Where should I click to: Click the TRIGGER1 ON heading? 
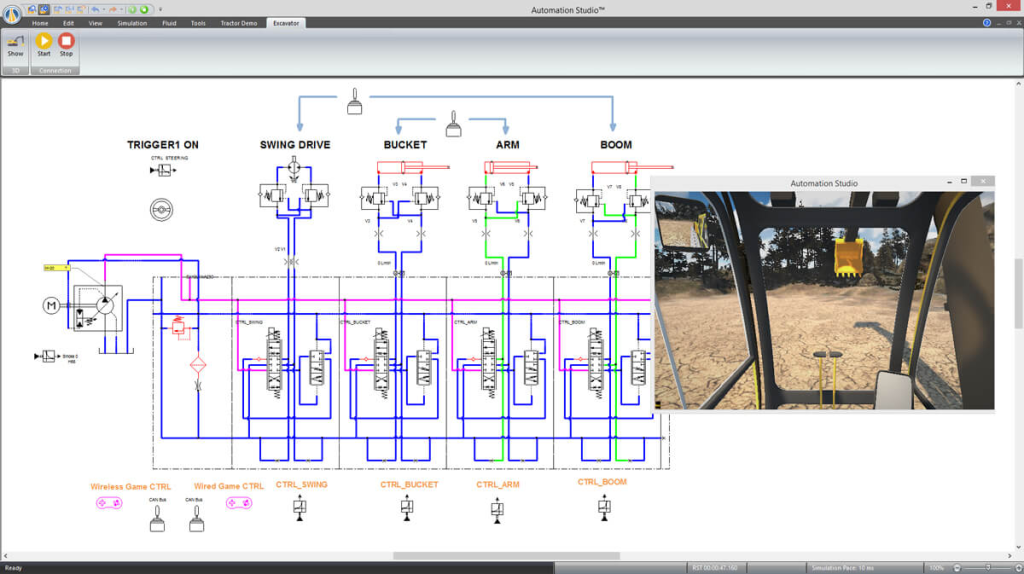(163, 145)
